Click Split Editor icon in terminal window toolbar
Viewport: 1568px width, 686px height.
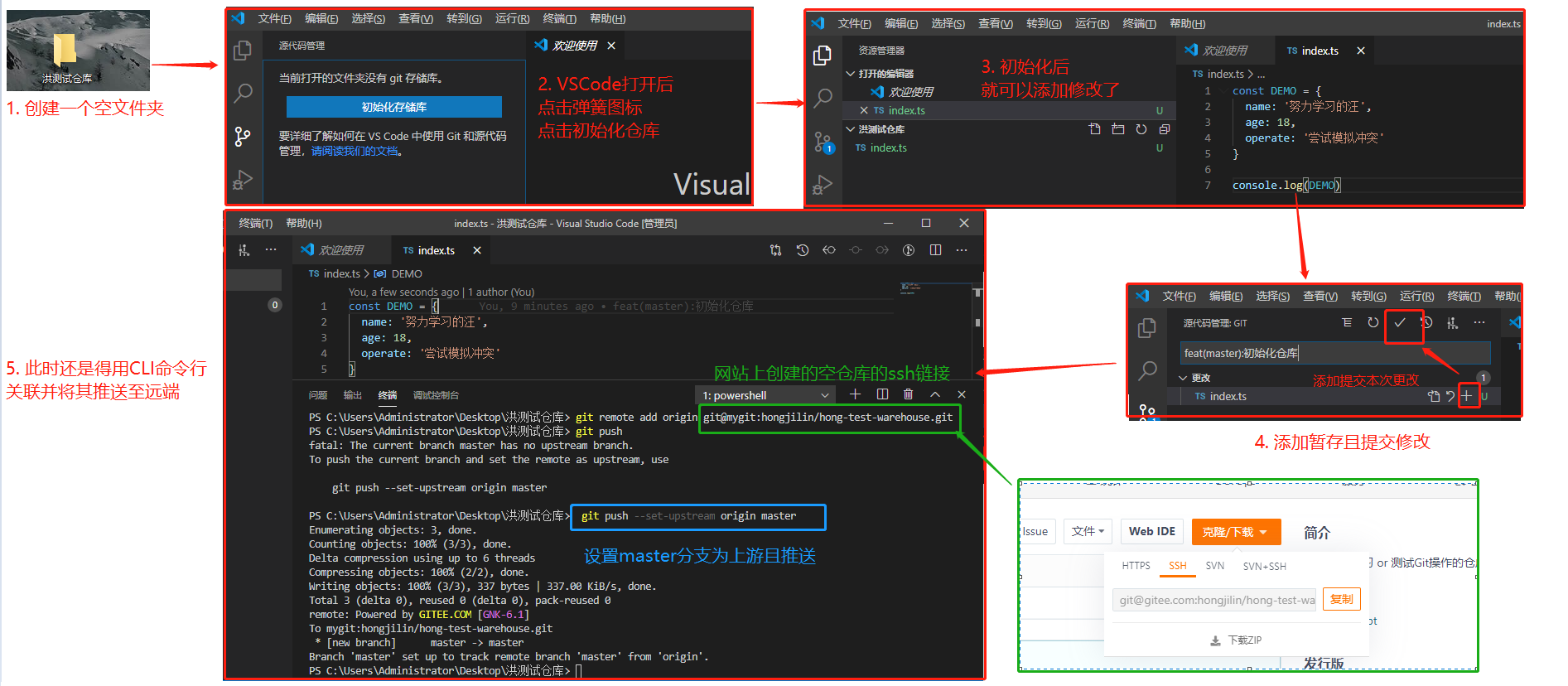point(935,250)
